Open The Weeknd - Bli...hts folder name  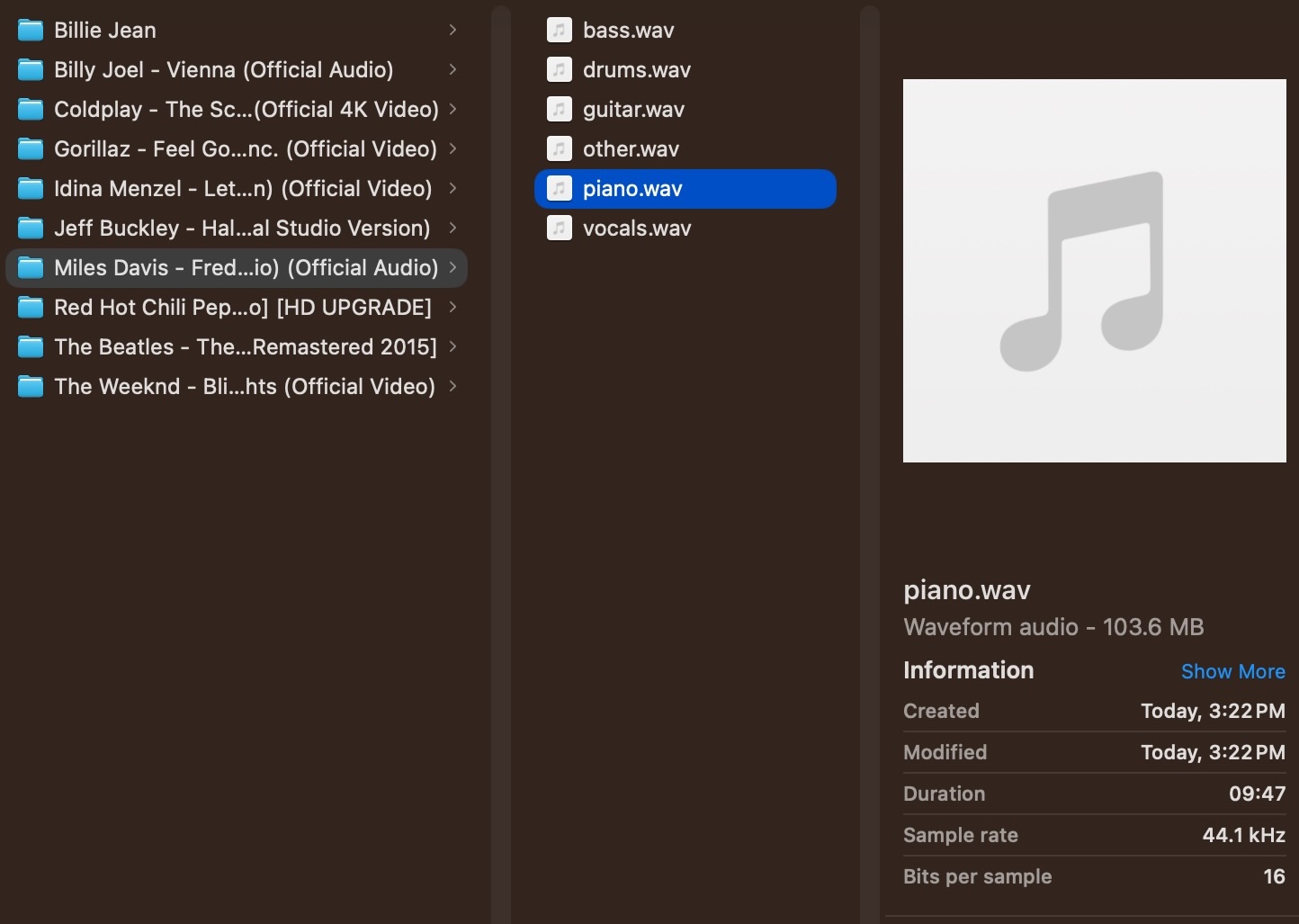[x=245, y=387]
